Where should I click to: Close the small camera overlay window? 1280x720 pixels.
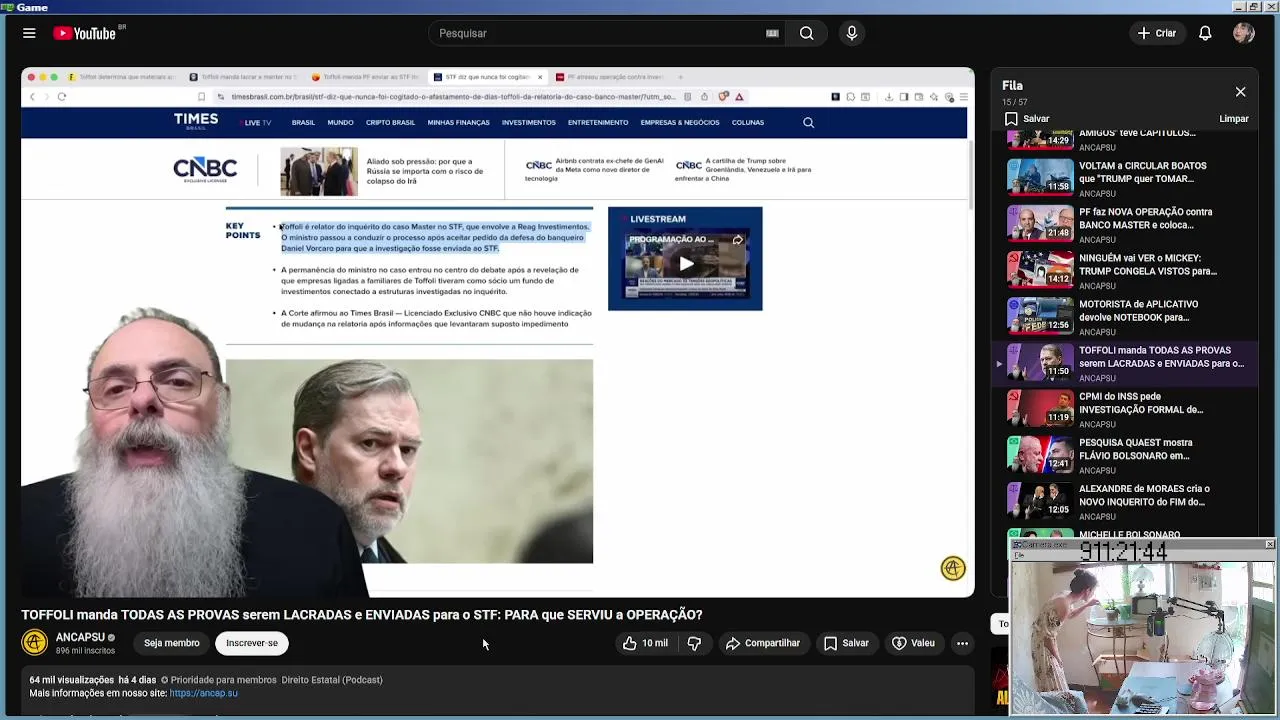1269,544
